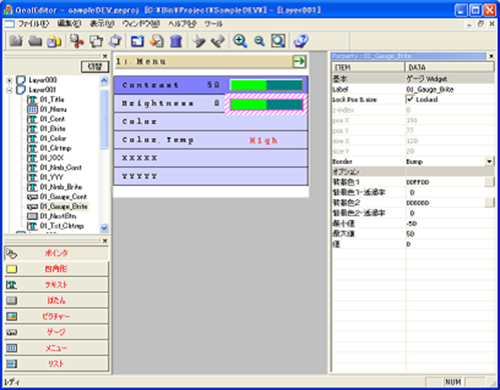Viewport: 500px width, 390px height.
Task: Close the layer tree panel with its X
Action: (x=105, y=56)
